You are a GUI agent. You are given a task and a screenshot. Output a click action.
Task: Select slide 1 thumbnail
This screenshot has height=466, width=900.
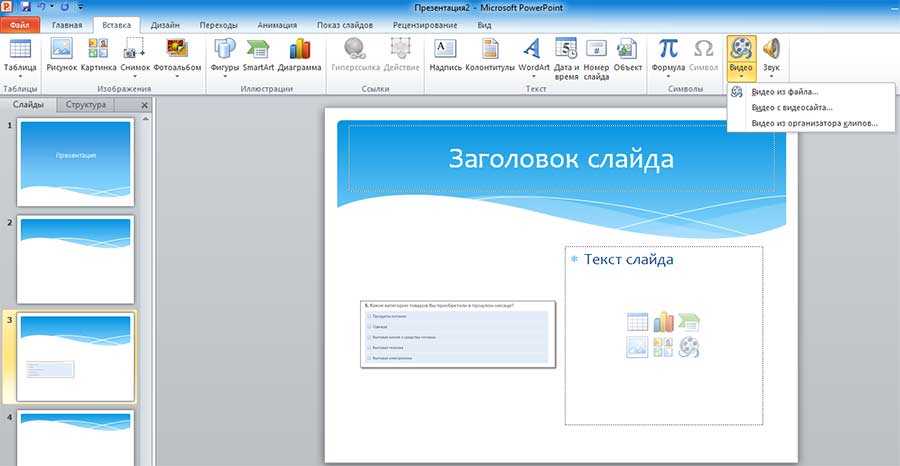(76, 162)
